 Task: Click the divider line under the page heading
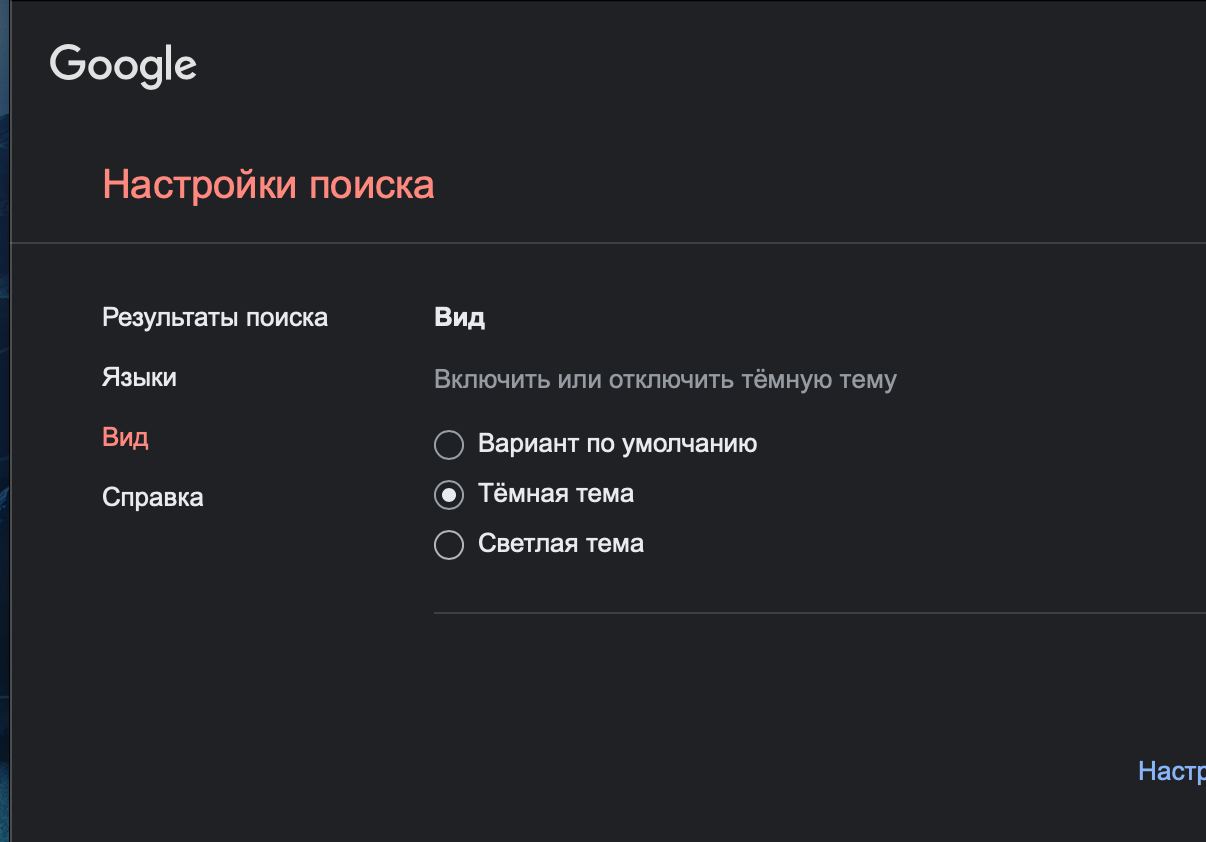click(600, 243)
